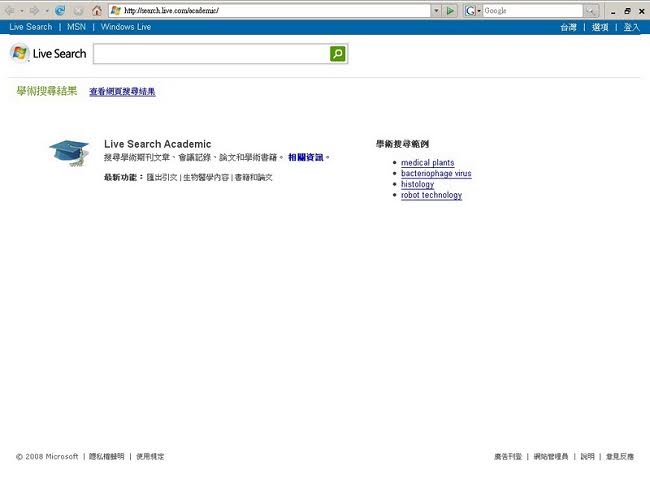Expand the address bar URL dropdown
Viewport: 650px width, 487px height.
(x=436, y=10)
